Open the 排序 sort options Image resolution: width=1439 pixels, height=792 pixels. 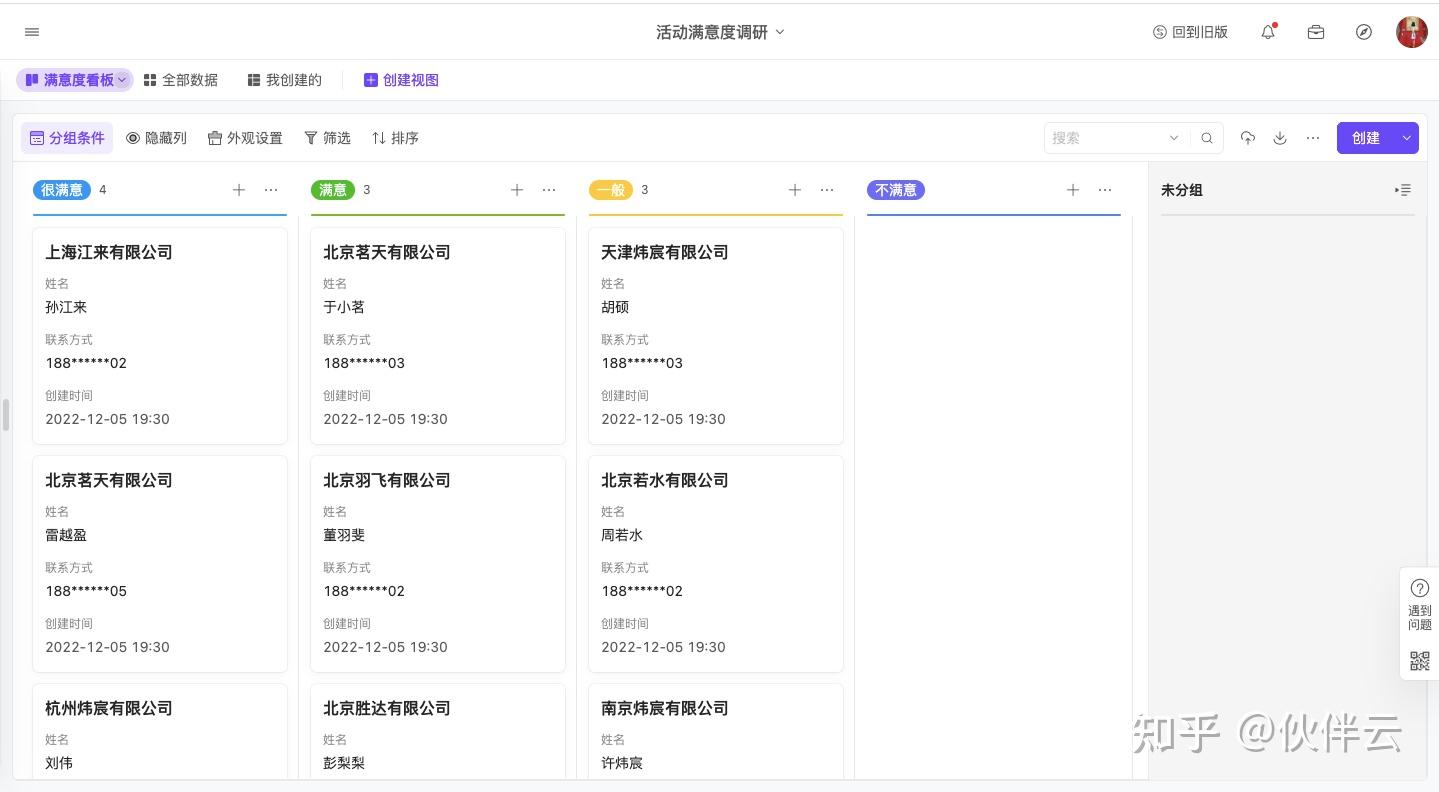tap(395, 138)
